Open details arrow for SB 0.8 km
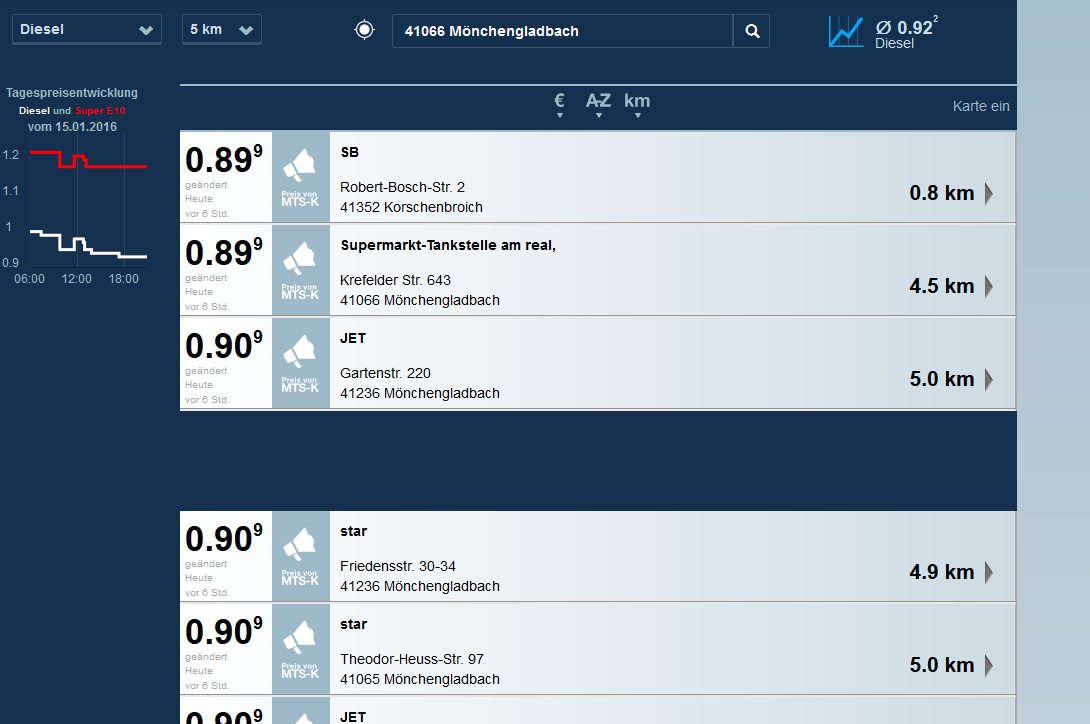The image size is (1090, 724). point(989,193)
